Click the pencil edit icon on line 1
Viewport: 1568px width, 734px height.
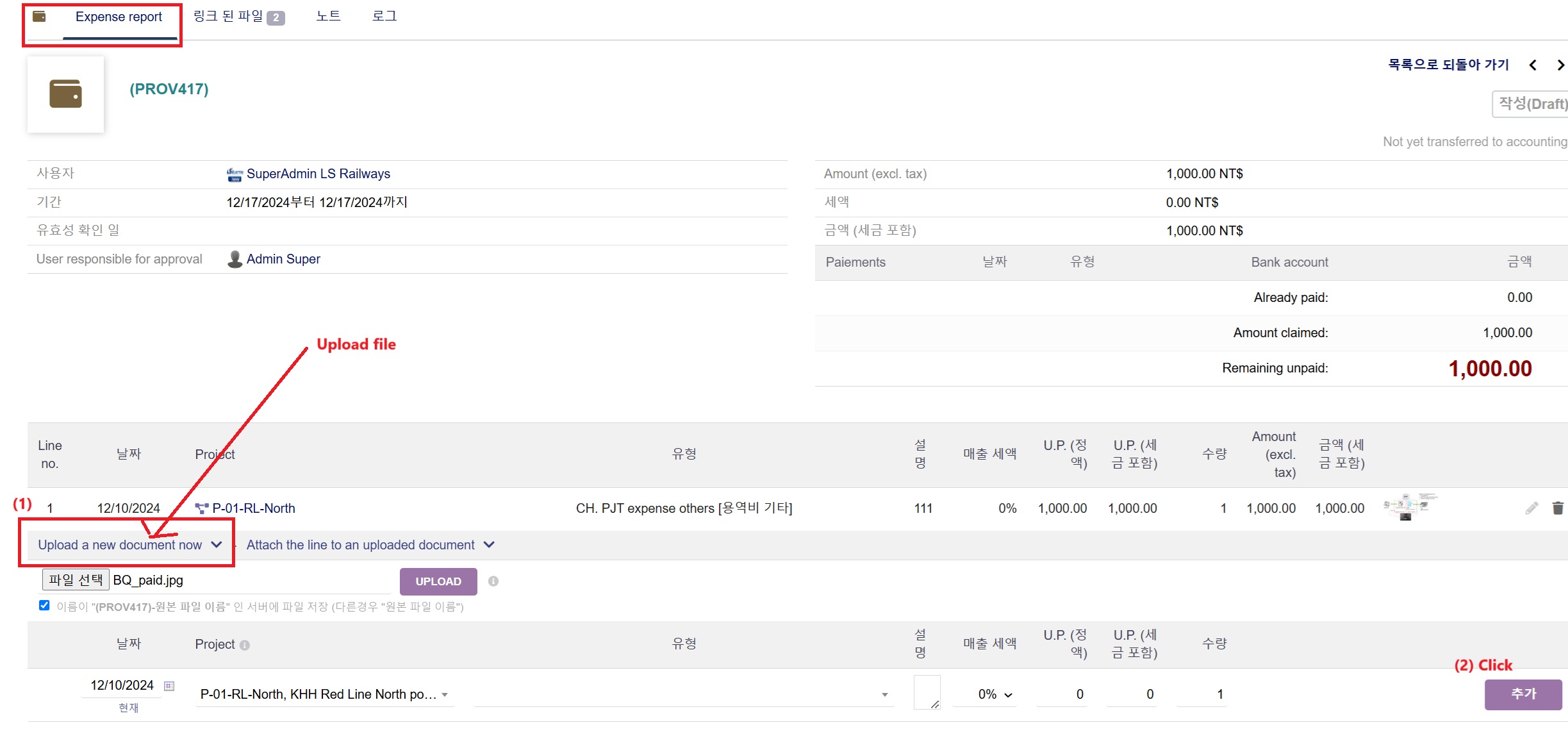click(1531, 508)
